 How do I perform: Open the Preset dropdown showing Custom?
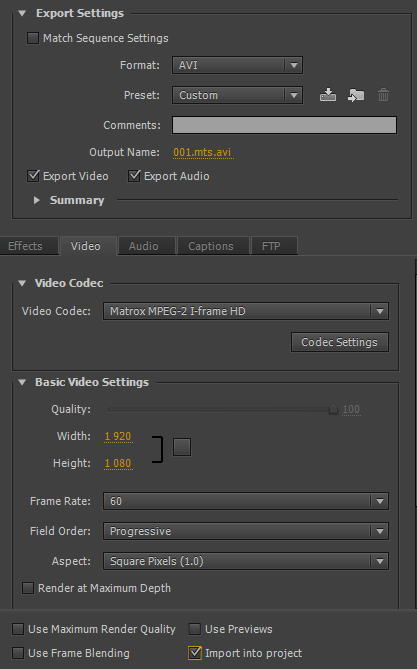coord(237,95)
